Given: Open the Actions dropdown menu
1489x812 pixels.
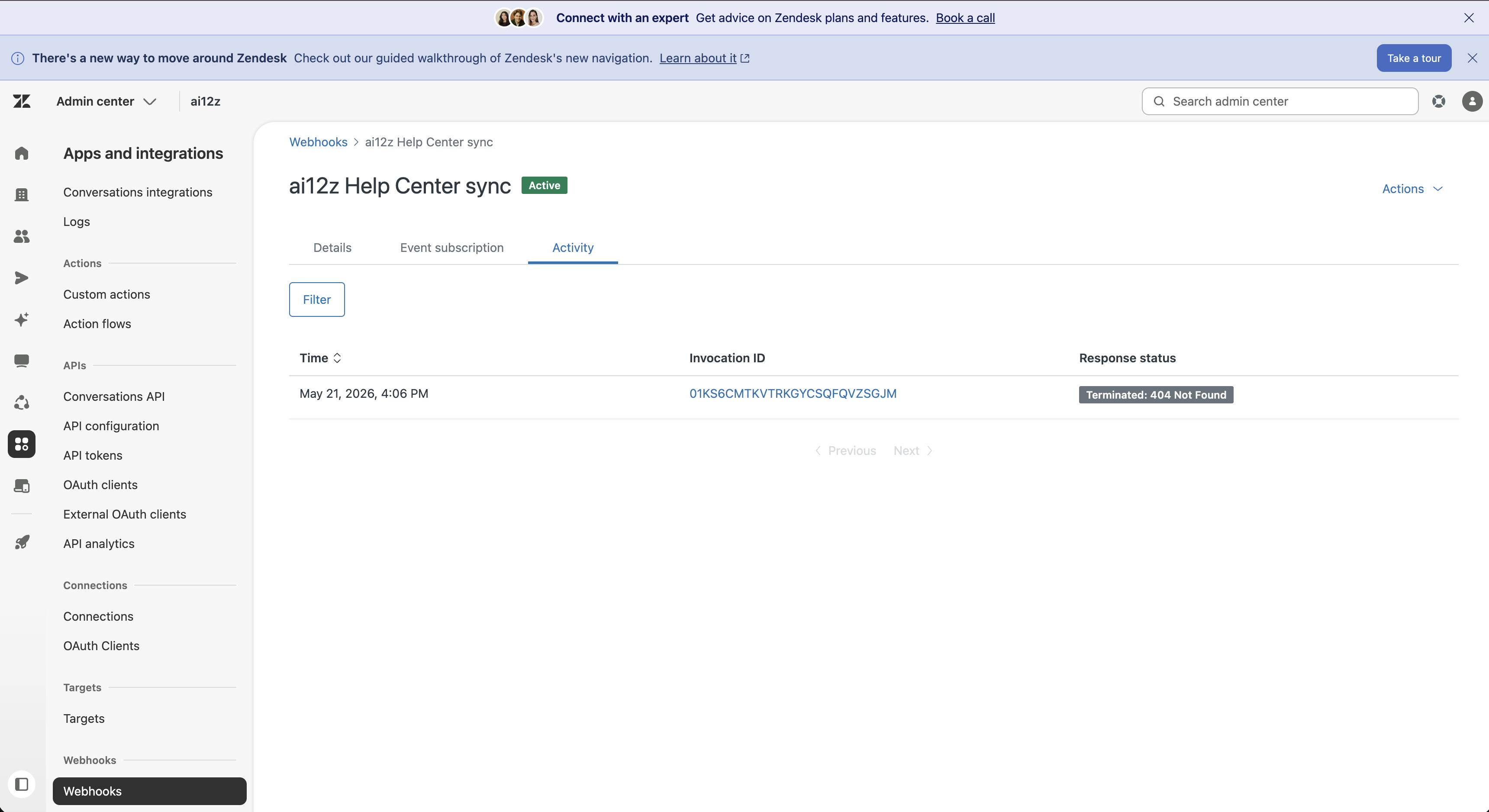Looking at the screenshot, I should (1412, 189).
